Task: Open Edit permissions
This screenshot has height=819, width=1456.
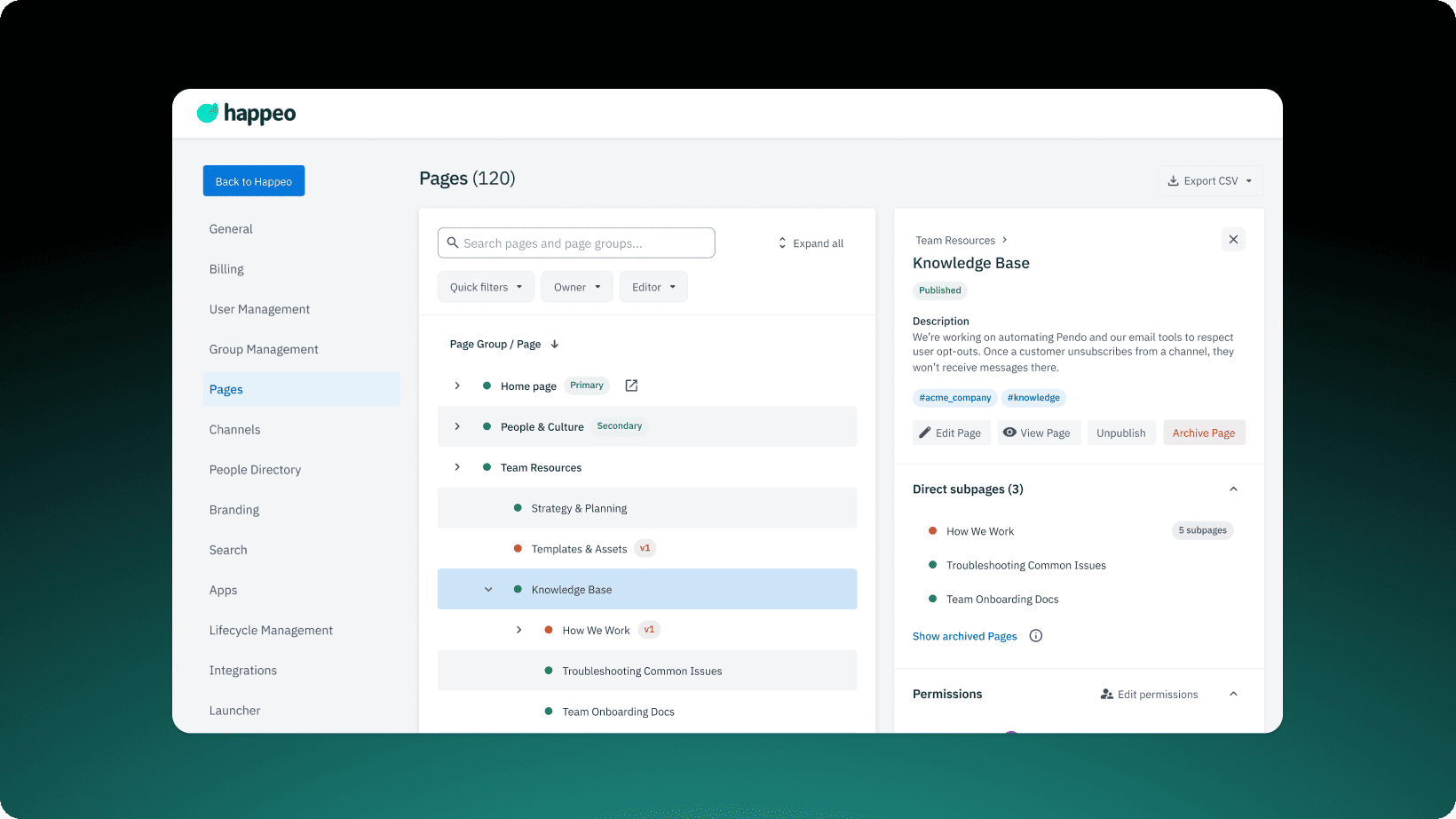Action: click(x=1149, y=695)
